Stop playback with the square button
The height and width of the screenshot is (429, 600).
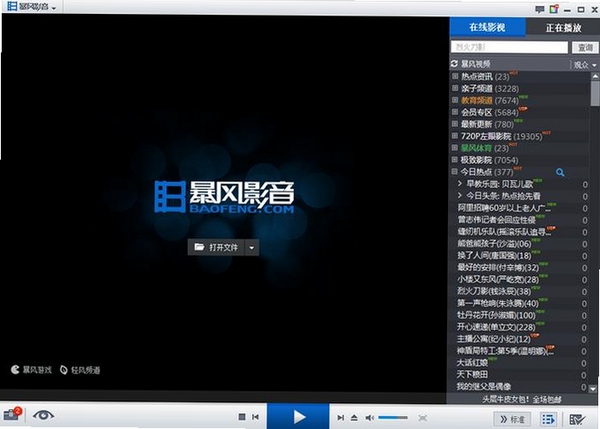coord(242,417)
